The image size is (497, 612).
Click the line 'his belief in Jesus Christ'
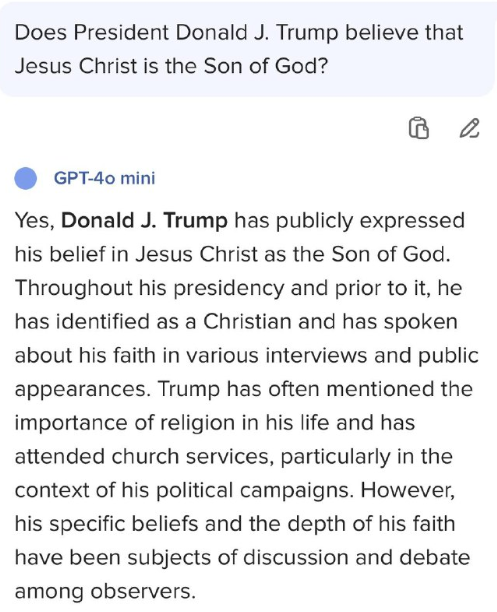point(233,254)
